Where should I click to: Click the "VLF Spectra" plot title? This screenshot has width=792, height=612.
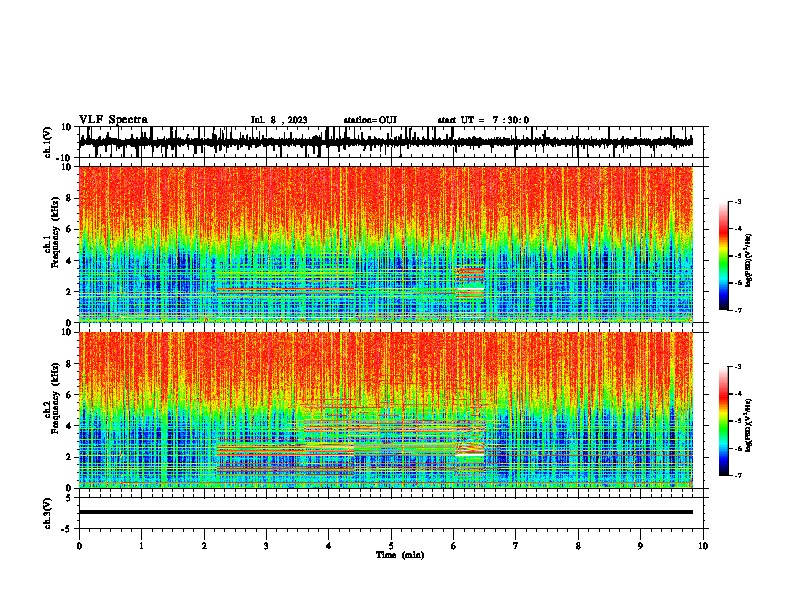point(113,120)
